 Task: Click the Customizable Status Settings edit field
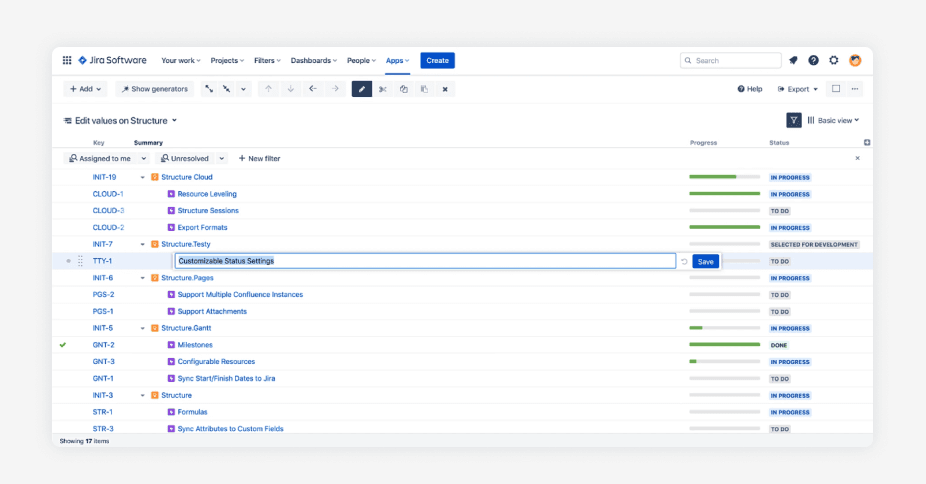click(425, 261)
